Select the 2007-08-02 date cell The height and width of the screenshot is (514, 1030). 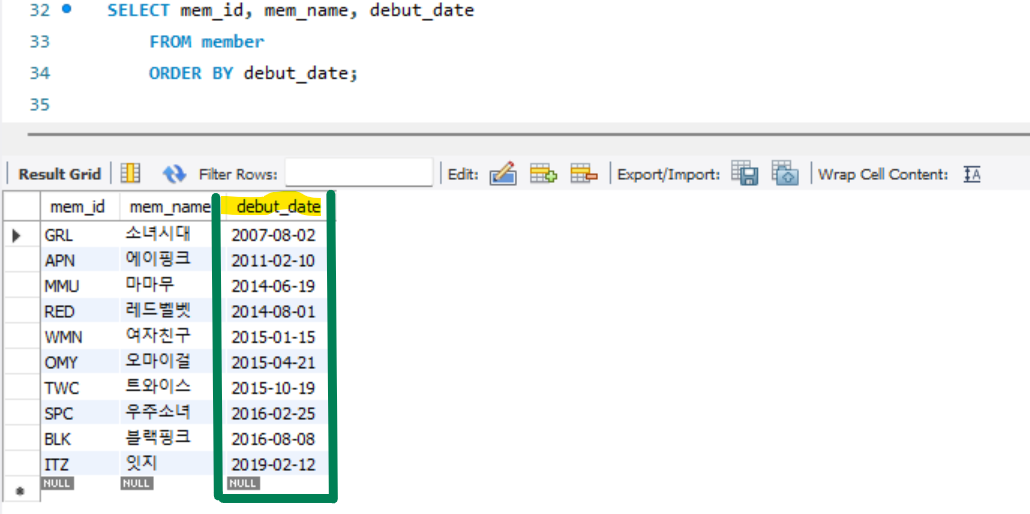coord(274,235)
